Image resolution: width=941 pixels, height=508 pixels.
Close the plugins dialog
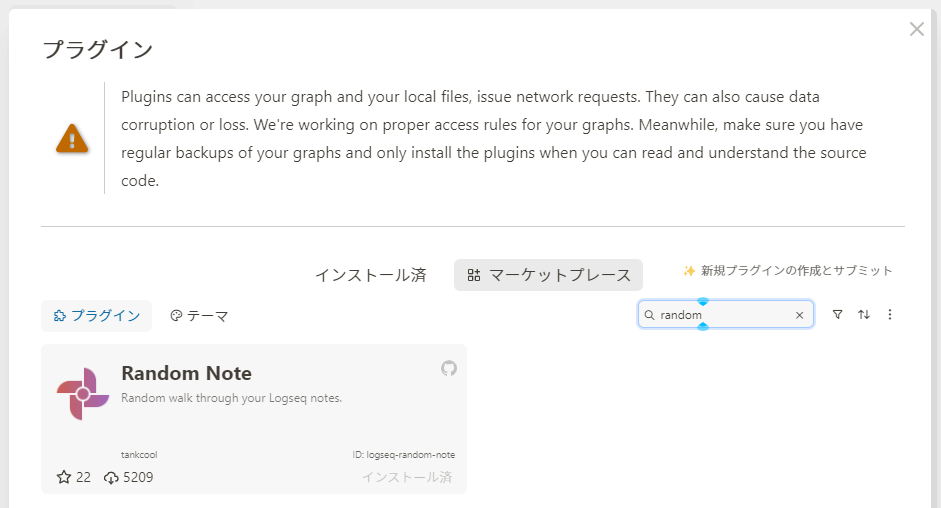coord(916,29)
